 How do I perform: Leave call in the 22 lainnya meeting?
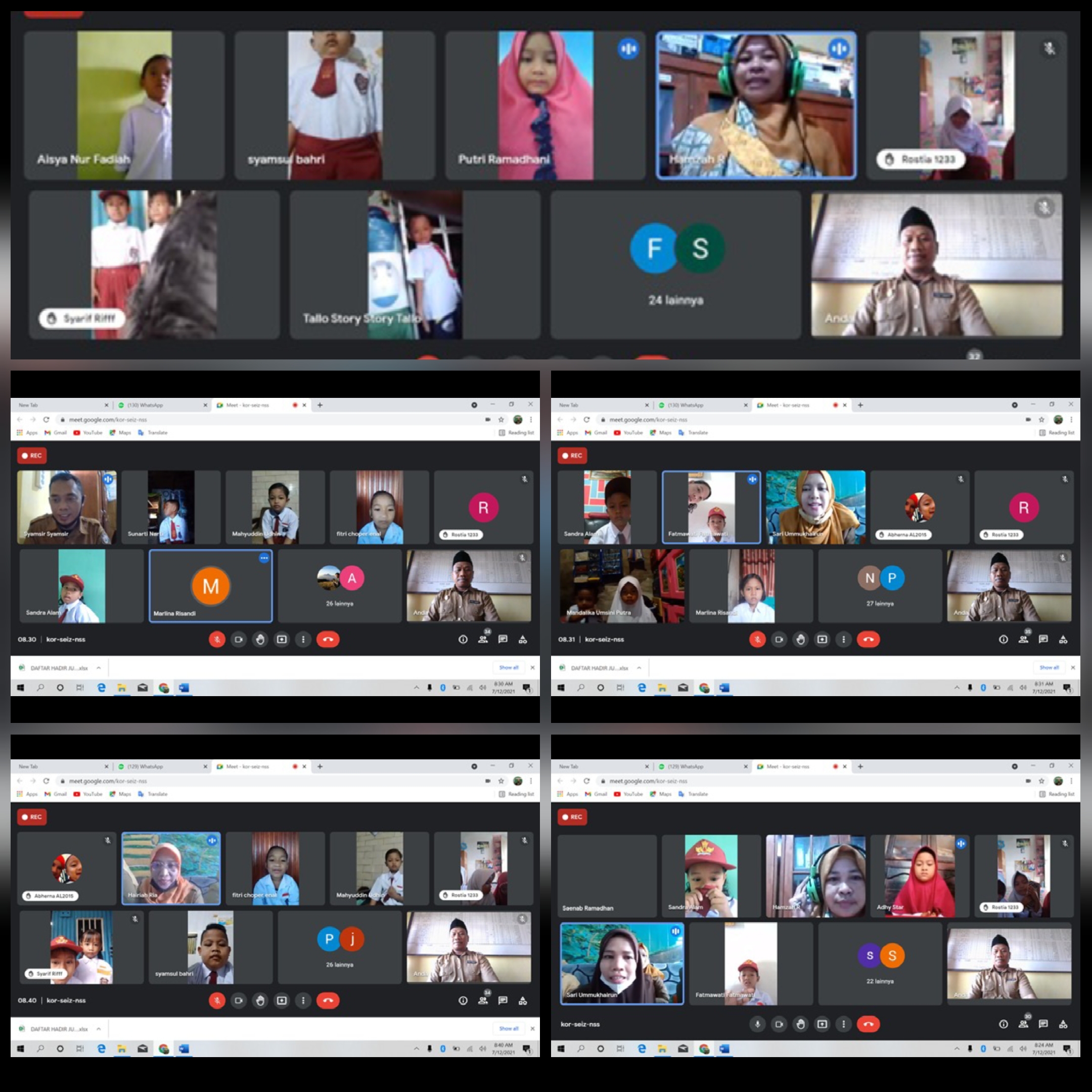[x=868, y=1024]
